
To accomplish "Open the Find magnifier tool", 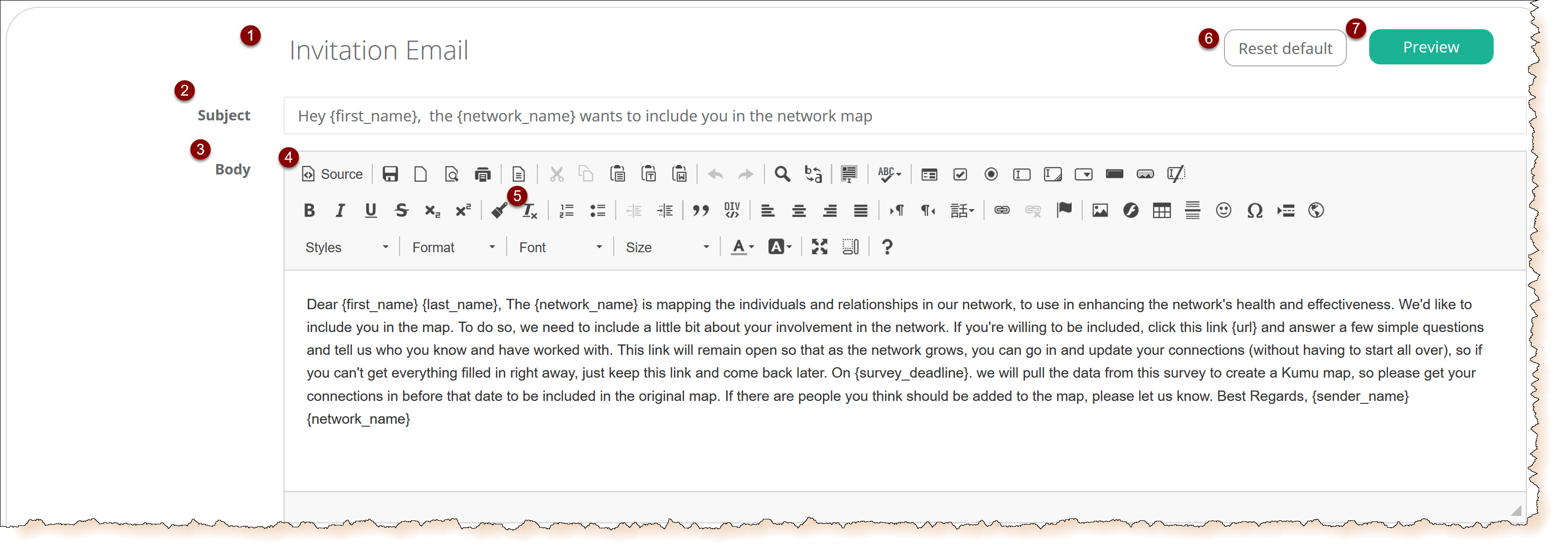I will [x=782, y=174].
